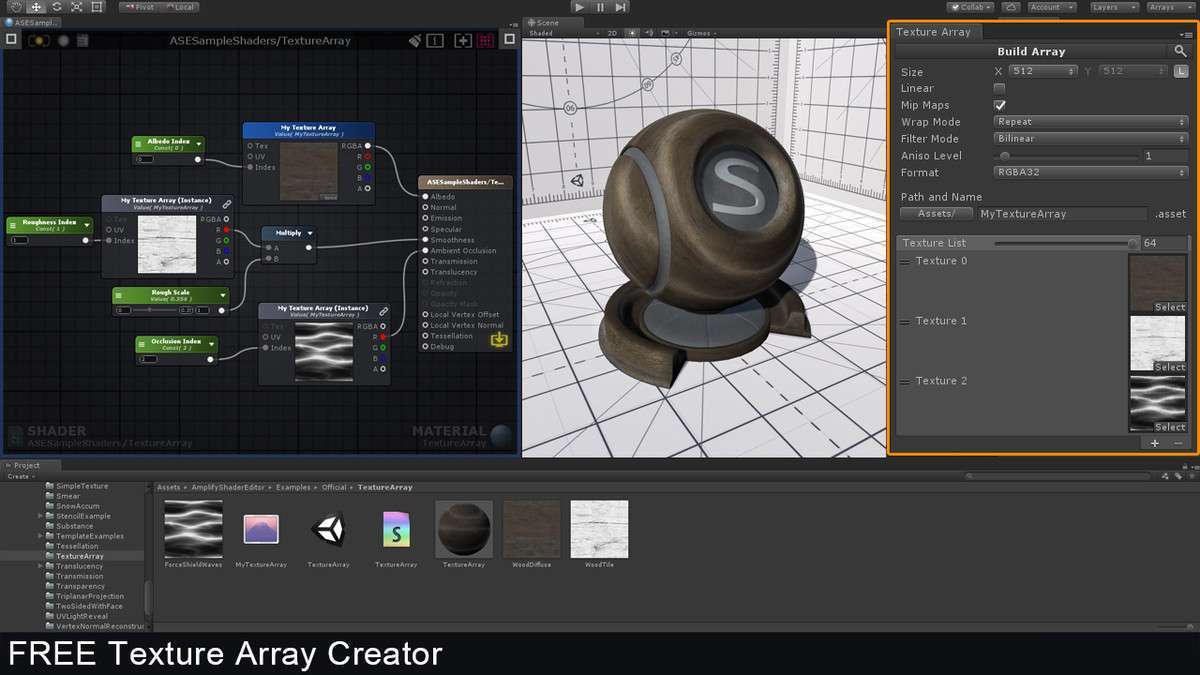This screenshot has height=675, width=1200.
Task: Adjust the Texture List size slider
Action: tap(1066, 243)
